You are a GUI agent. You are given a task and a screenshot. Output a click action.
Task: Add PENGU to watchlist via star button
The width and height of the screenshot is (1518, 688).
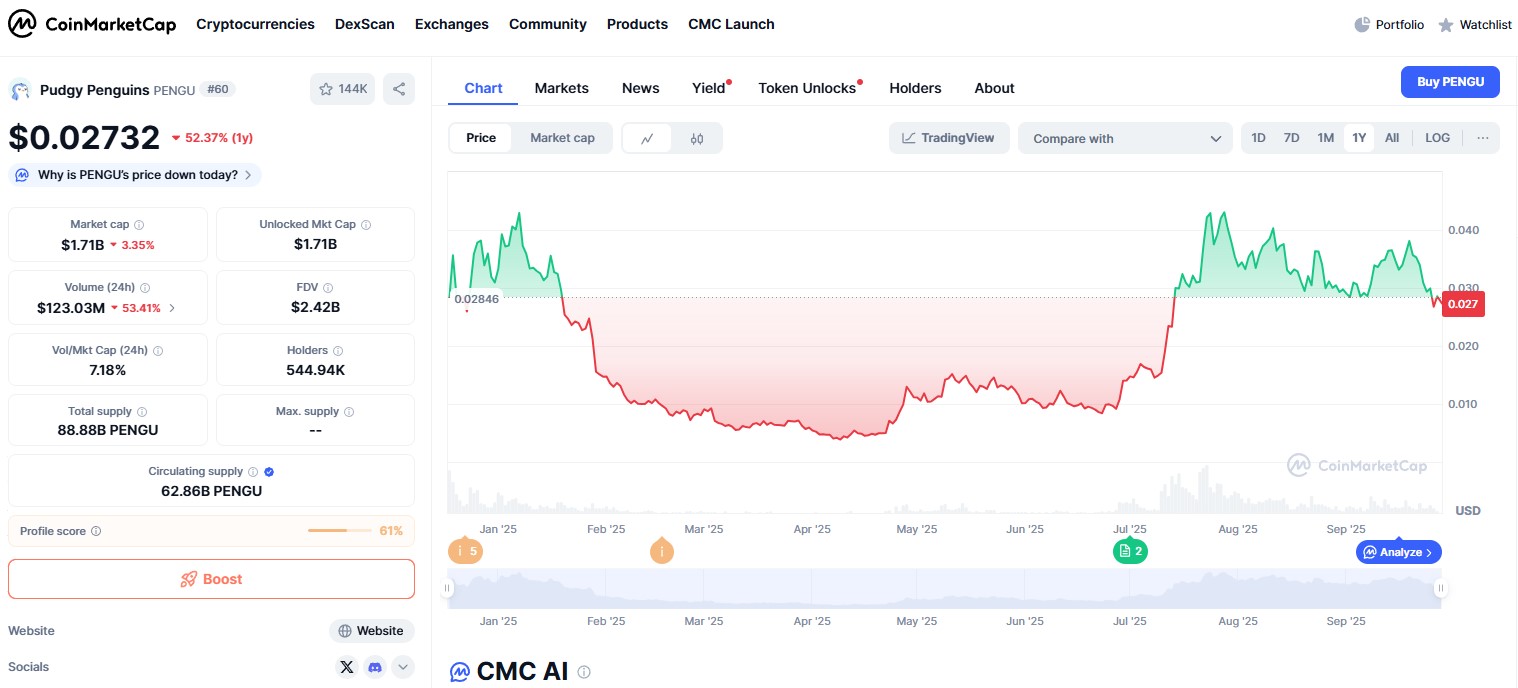(x=343, y=89)
